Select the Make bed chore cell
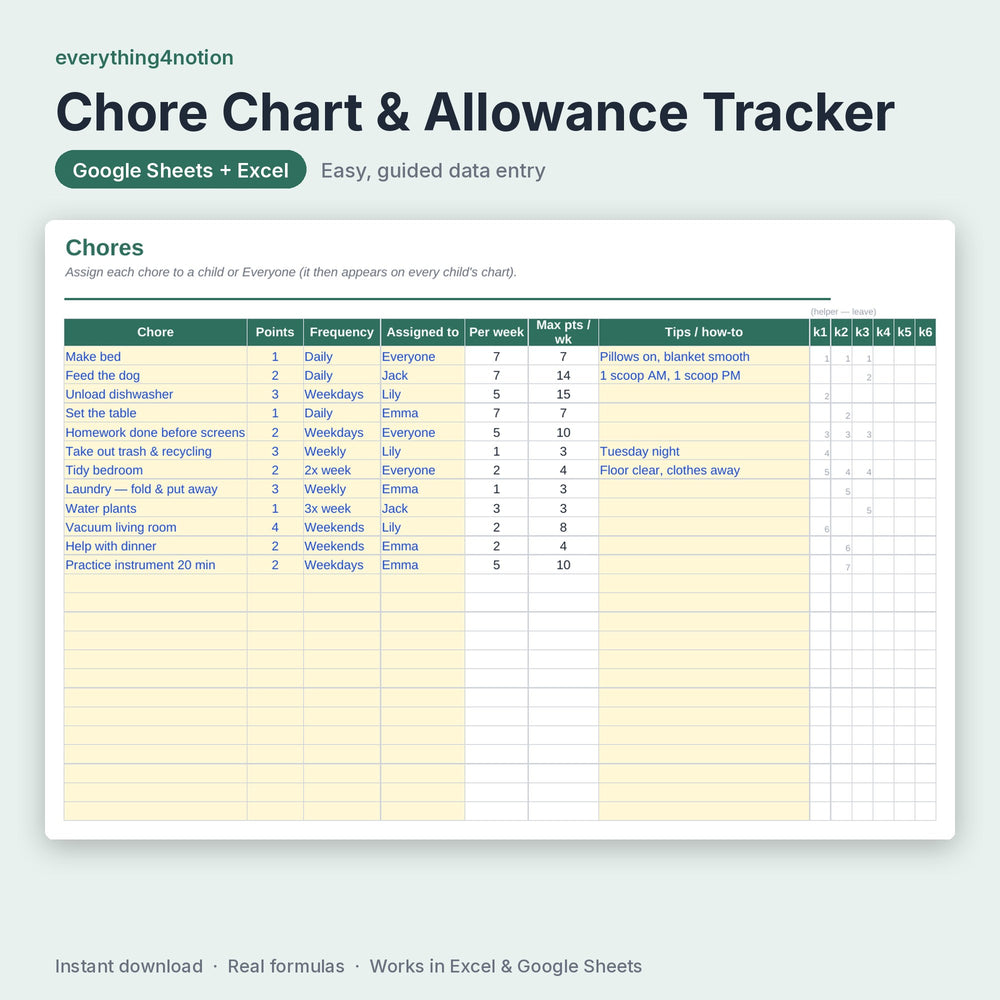 [156, 357]
